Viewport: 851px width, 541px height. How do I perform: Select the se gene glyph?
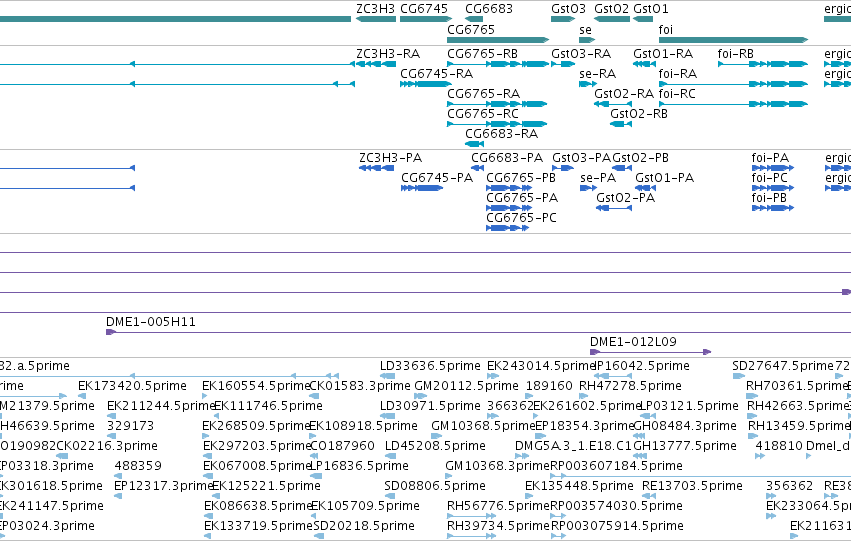pos(587,40)
